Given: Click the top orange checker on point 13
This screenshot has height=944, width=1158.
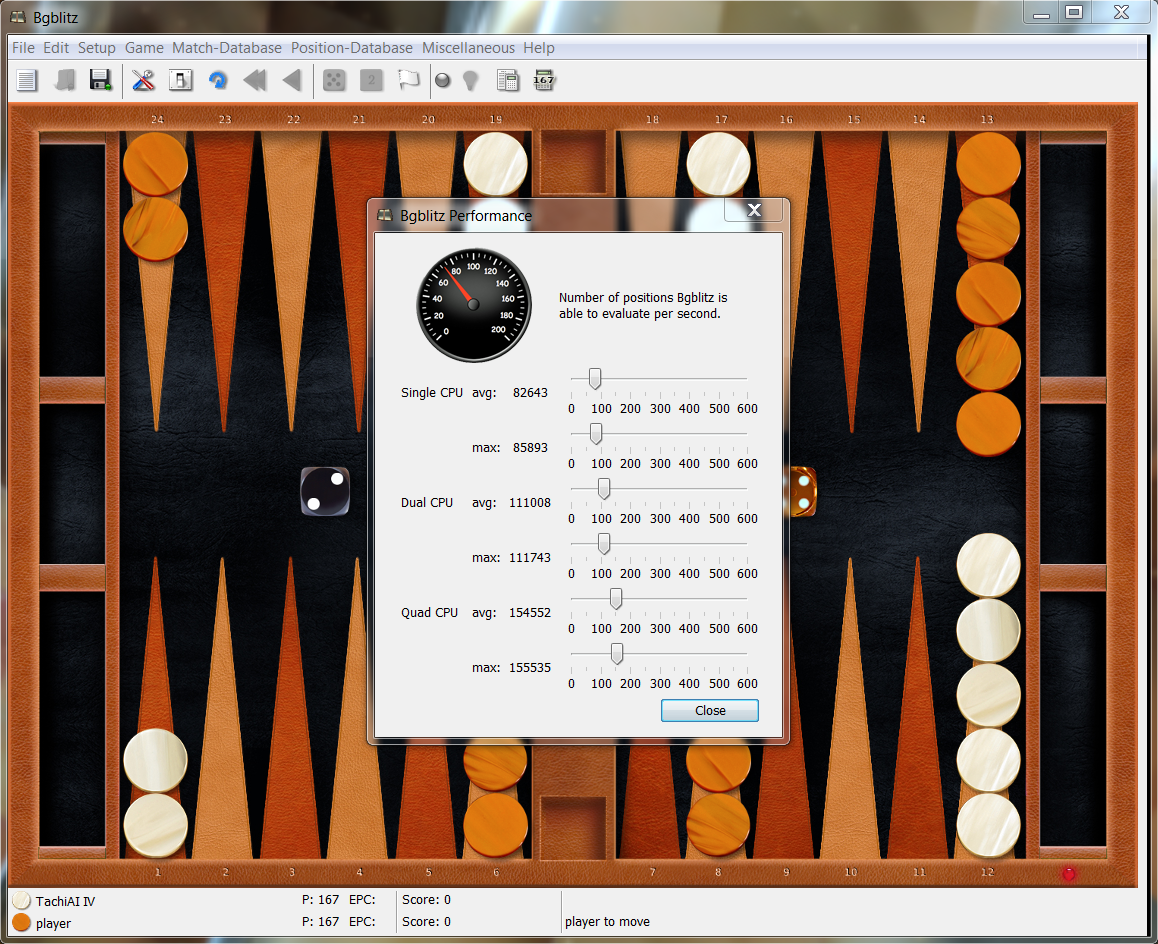Looking at the screenshot, I should click(x=988, y=164).
